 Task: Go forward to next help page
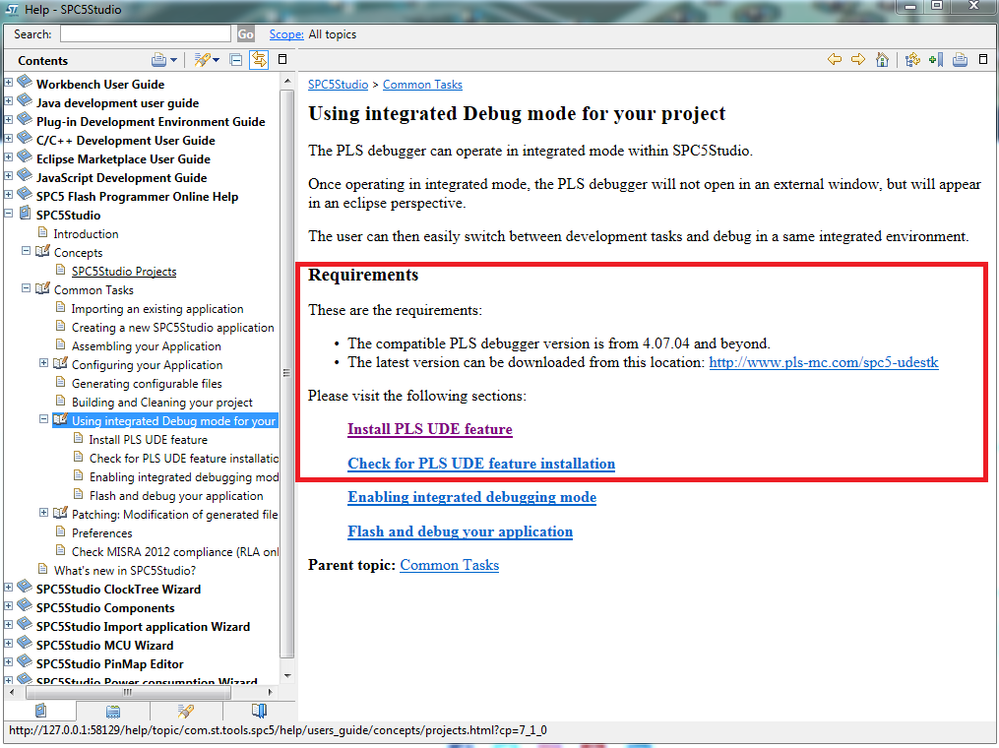click(x=858, y=59)
